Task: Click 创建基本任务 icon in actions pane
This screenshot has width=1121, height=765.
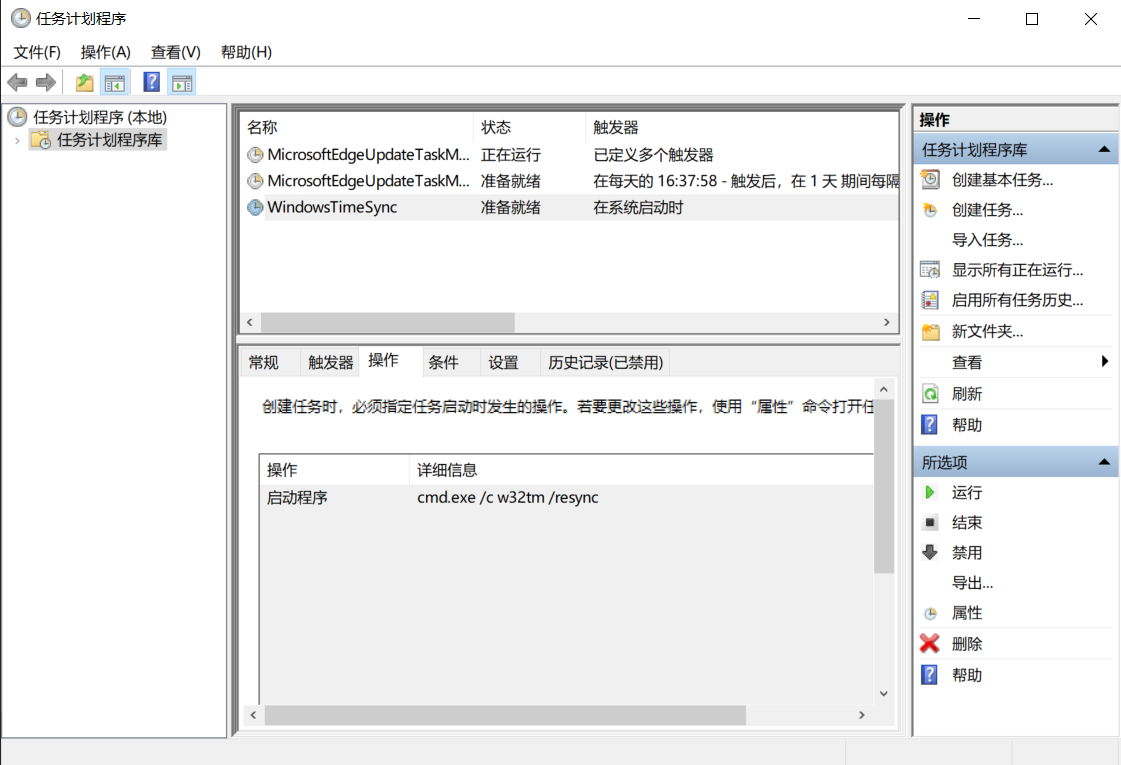Action: tap(930, 179)
